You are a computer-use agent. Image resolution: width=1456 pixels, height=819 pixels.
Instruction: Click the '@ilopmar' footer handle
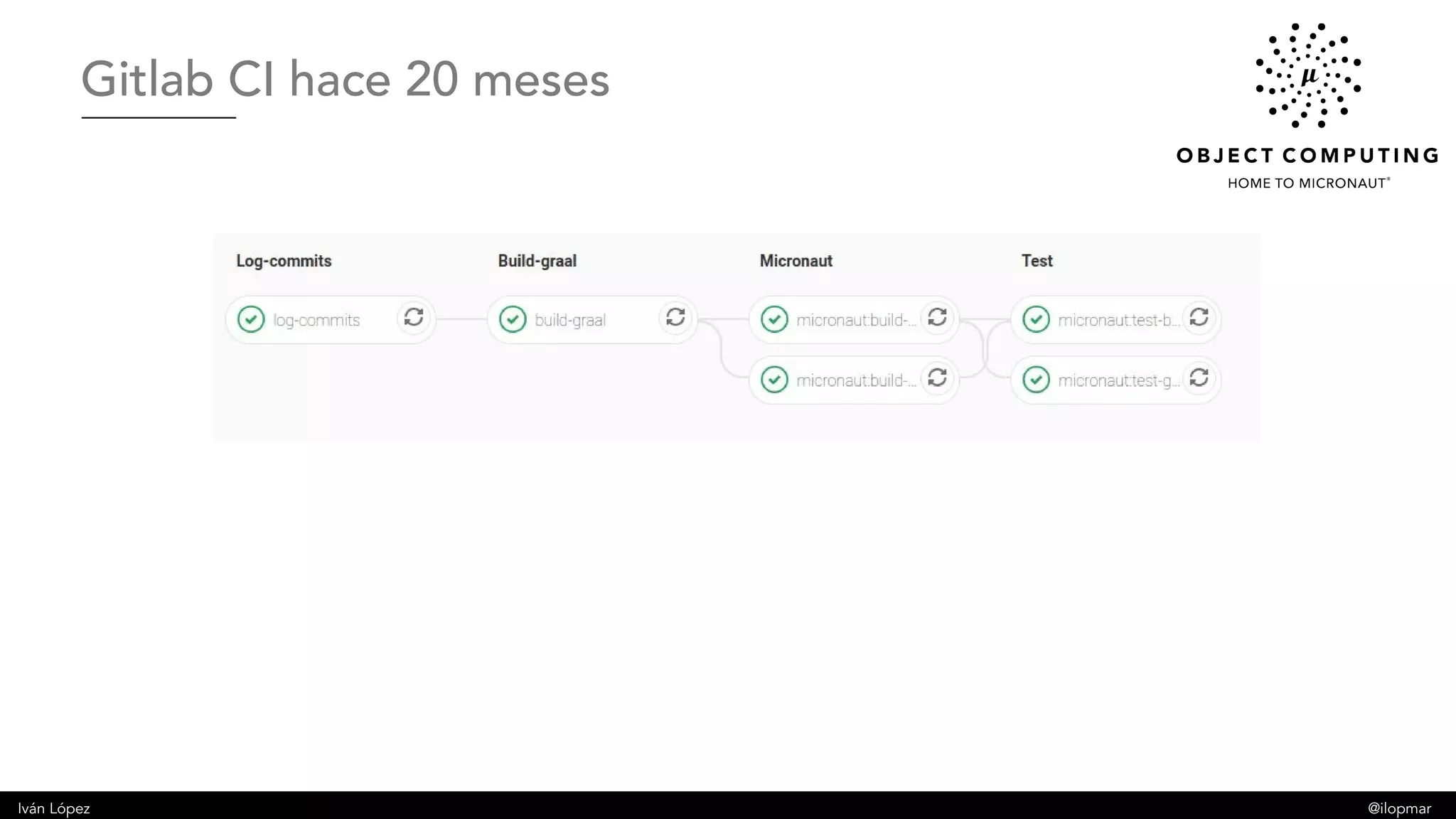click(x=1399, y=808)
